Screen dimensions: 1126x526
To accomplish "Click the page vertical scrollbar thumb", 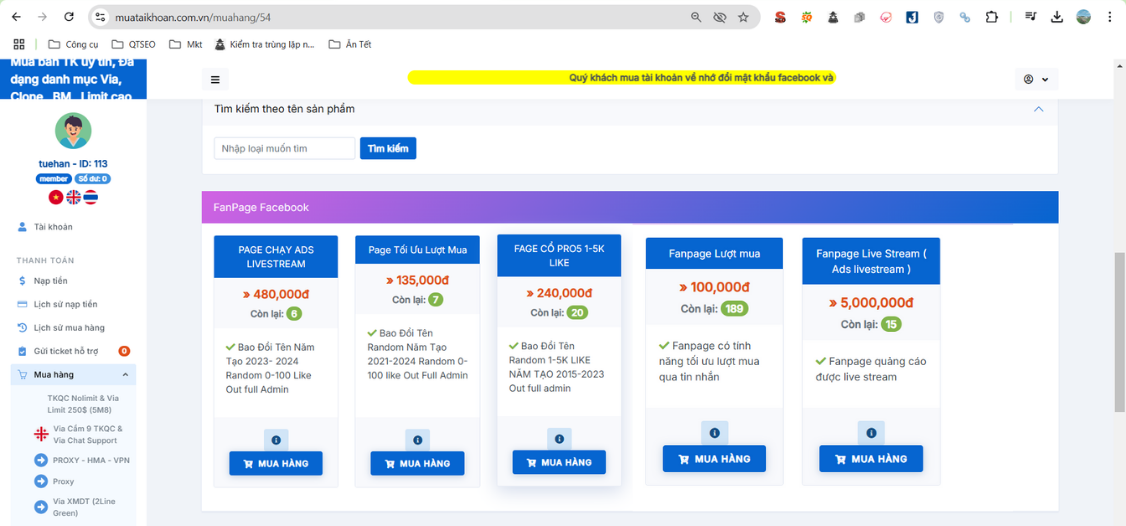I will point(1120,331).
